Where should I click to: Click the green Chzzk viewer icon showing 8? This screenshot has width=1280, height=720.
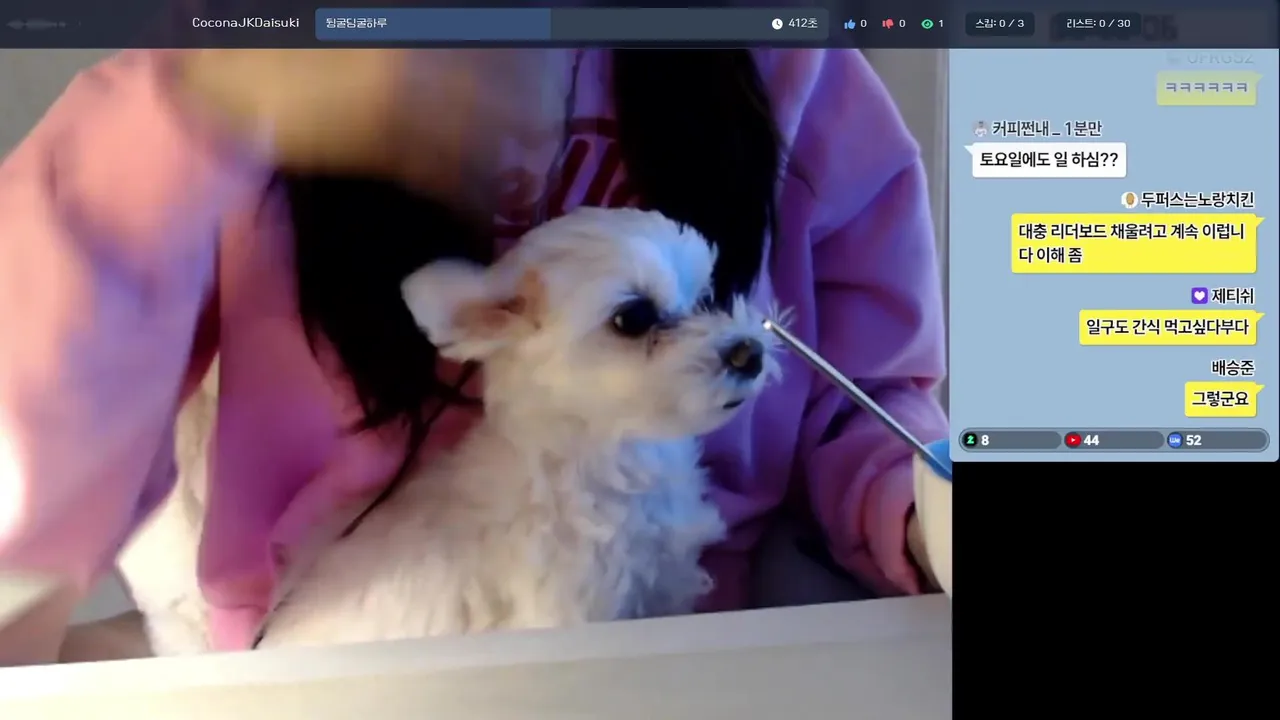970,440
